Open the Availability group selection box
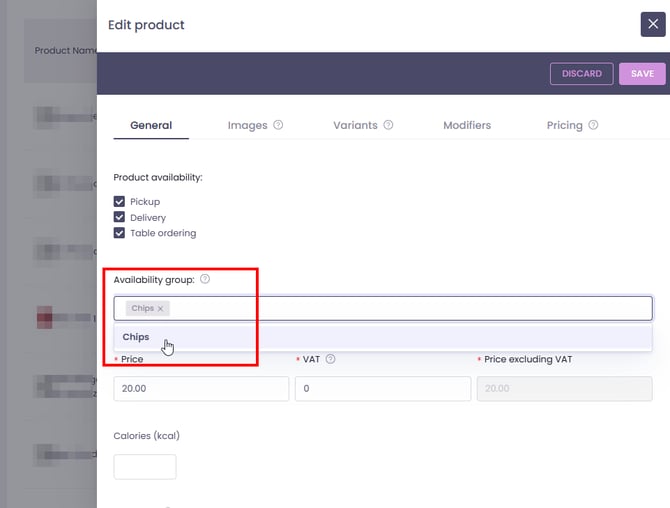This screenshot has height=508, width=670. pos(400,308)
